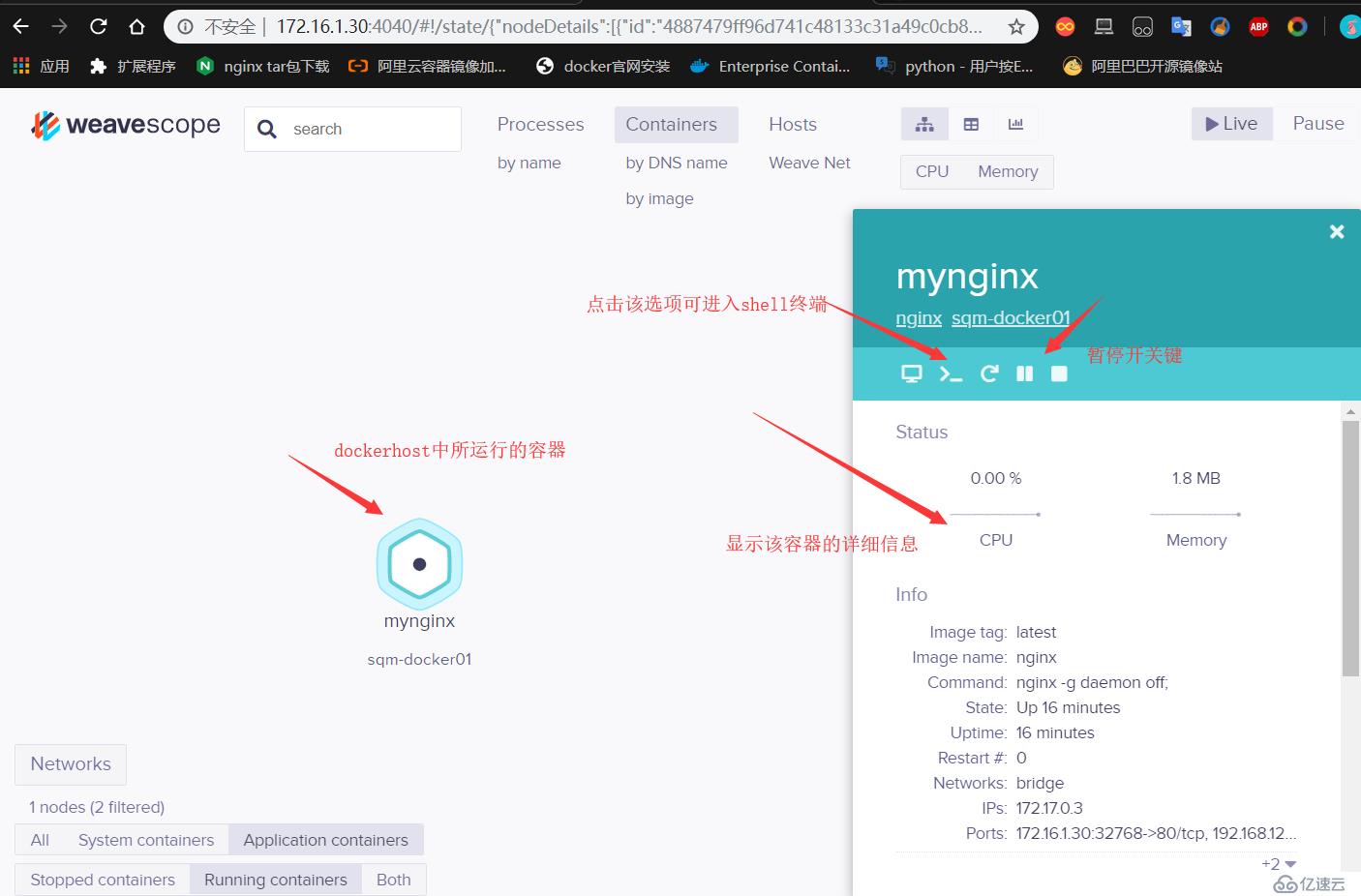This screenshot has height=896, width=1361.
Task: Click the 1 nodes (2 filtered) status text
Action: coord(97,807)
